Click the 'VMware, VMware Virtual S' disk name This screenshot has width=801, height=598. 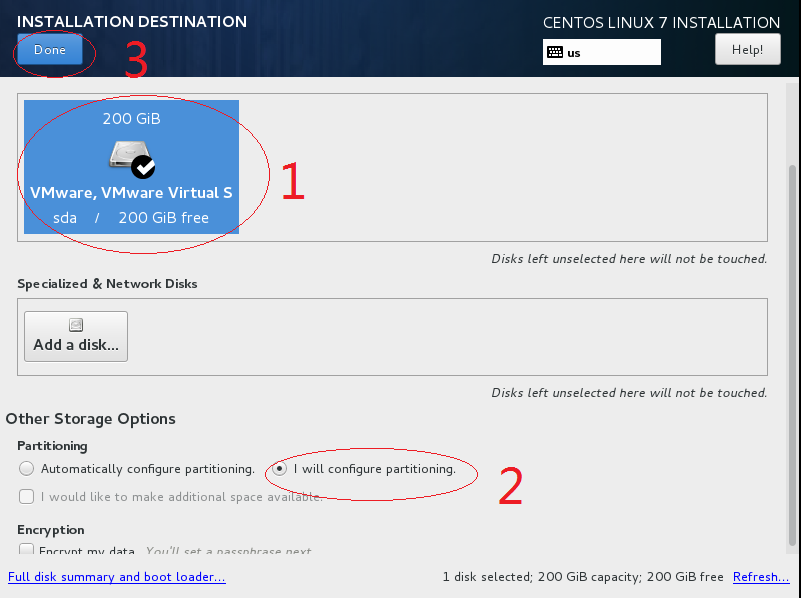point(131,193)
